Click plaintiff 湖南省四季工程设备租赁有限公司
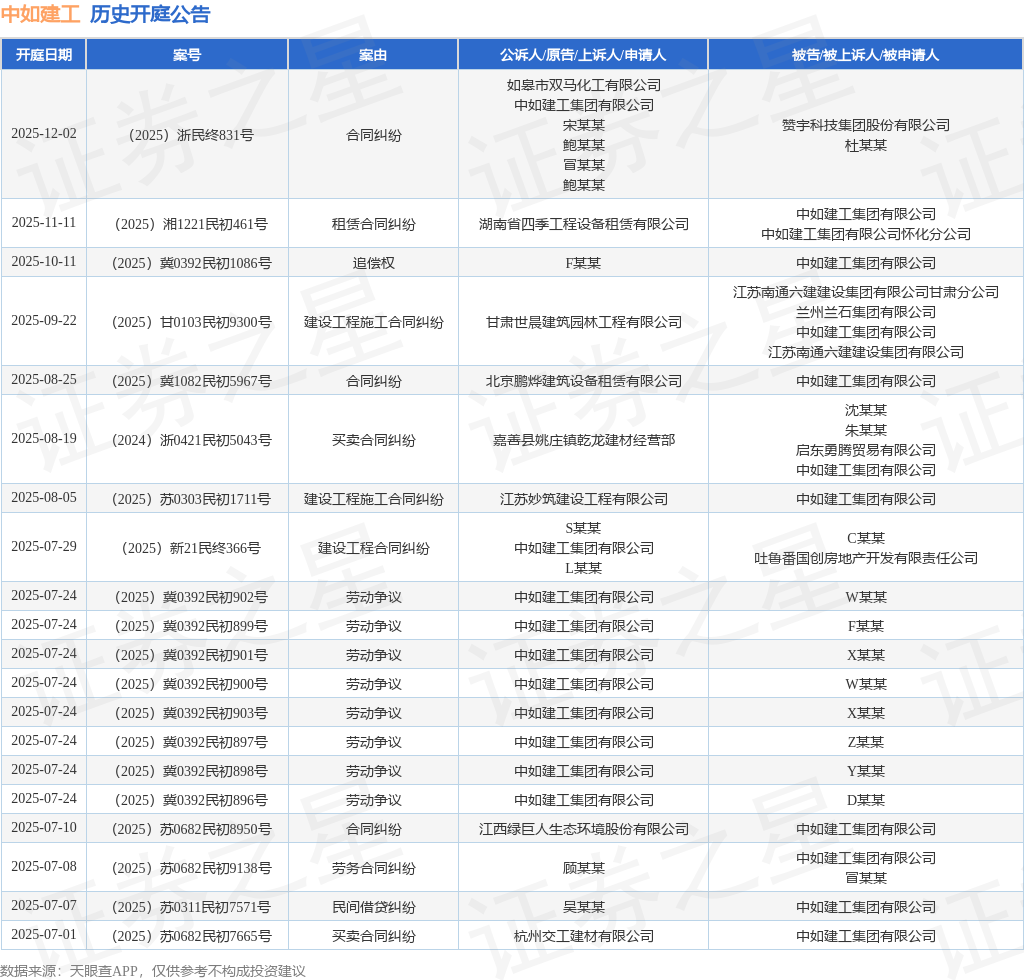 click(x=583, y=224)
